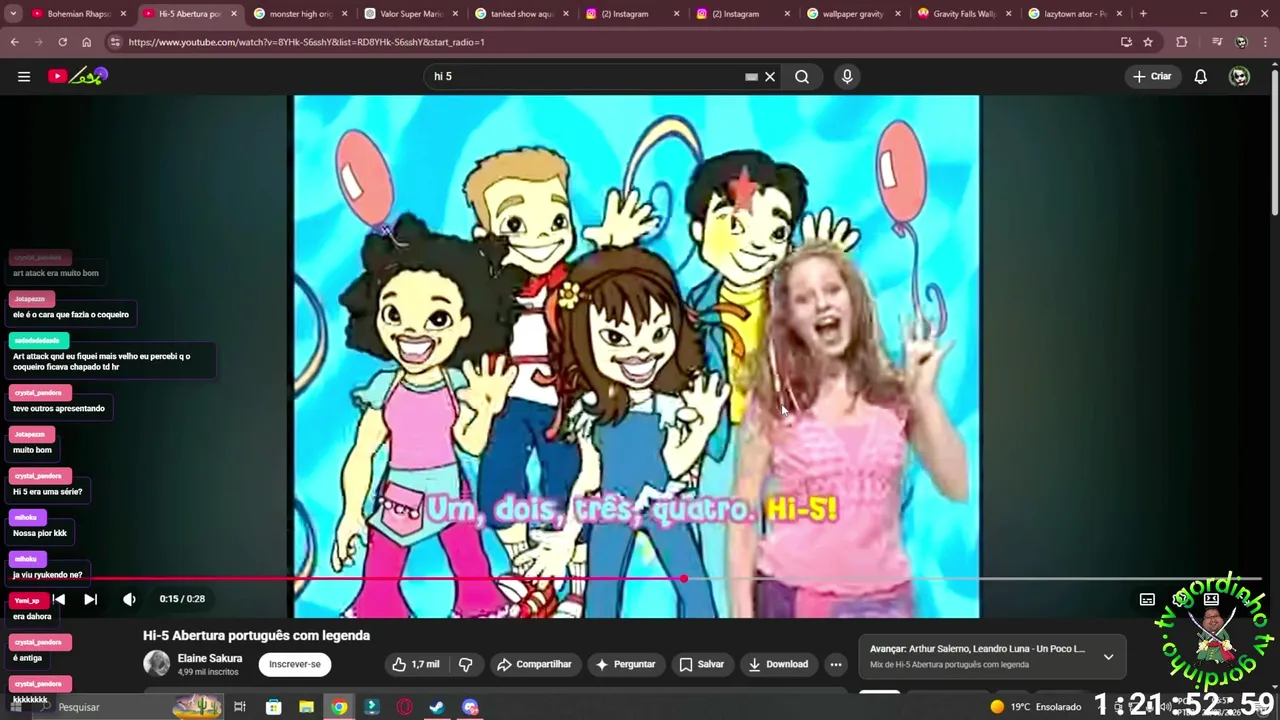Dislike the video
Image resolution: width=1280 pixels, height=720 pixels.
click(465, 664)
